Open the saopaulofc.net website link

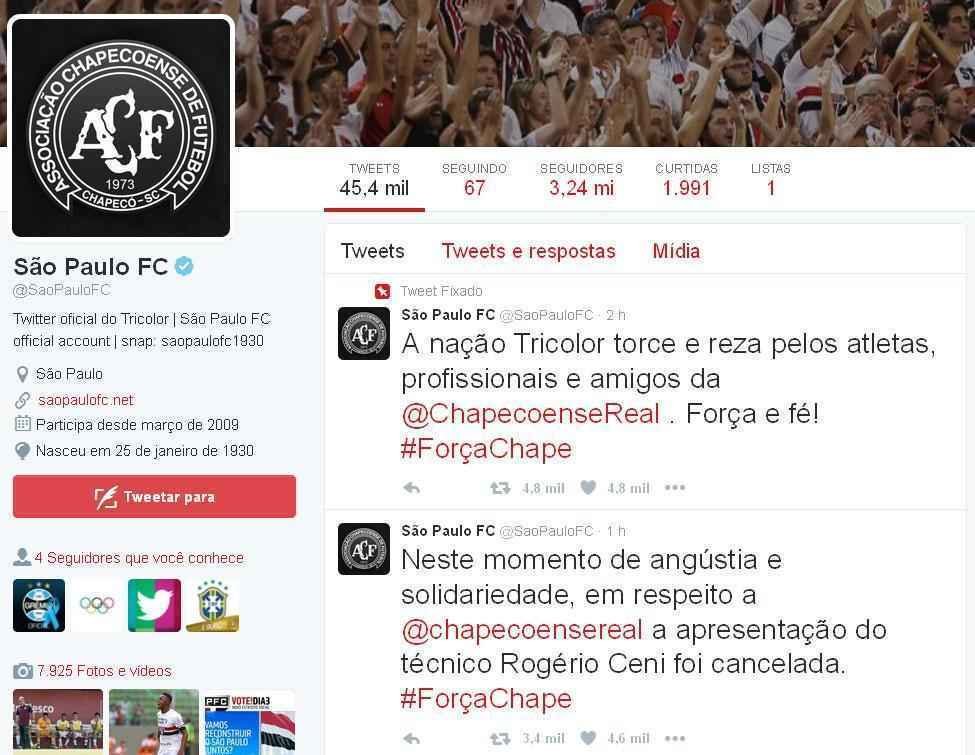[86, 400]
